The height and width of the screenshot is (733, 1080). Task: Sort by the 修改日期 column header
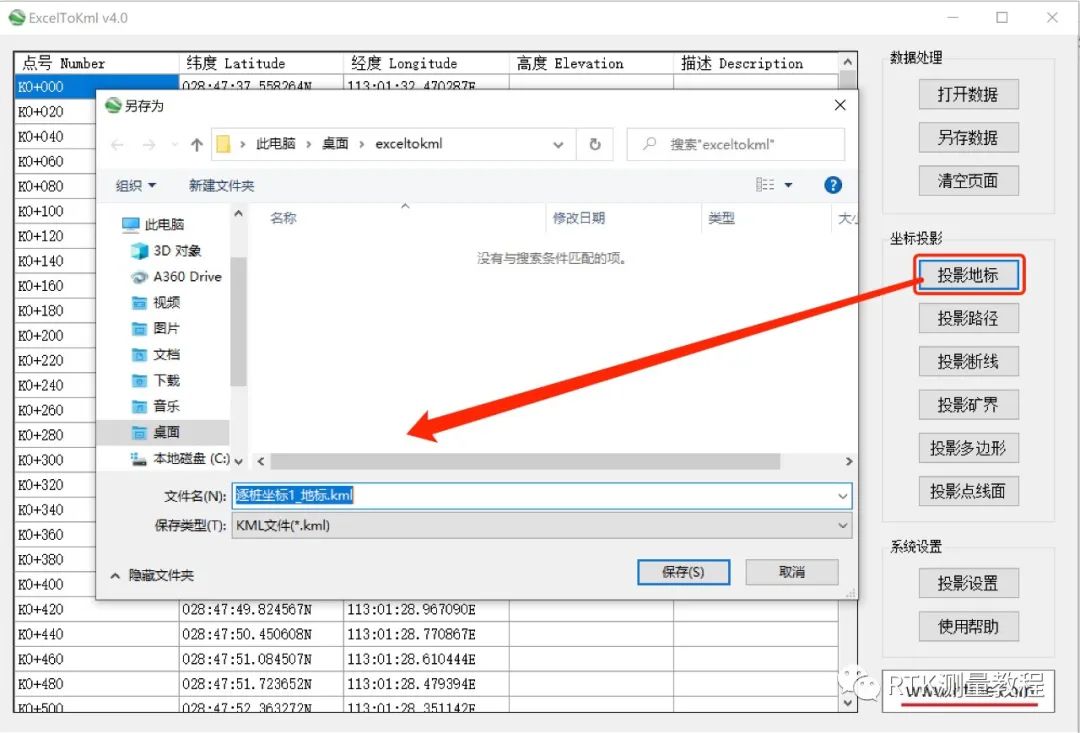(x=579, y=218)
